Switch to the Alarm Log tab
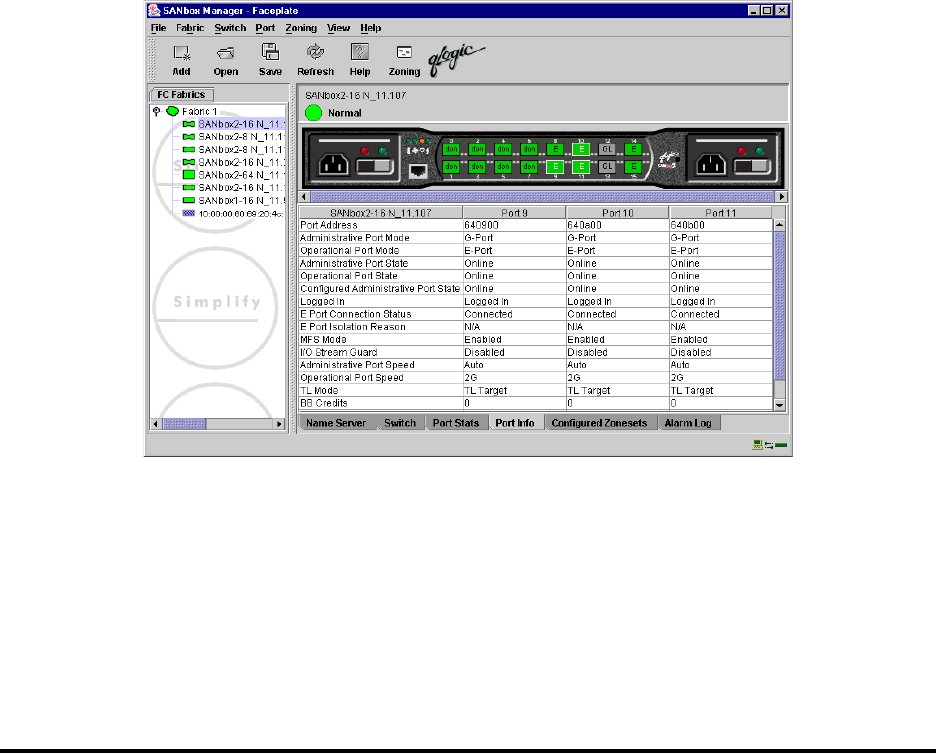 point(690,423)
